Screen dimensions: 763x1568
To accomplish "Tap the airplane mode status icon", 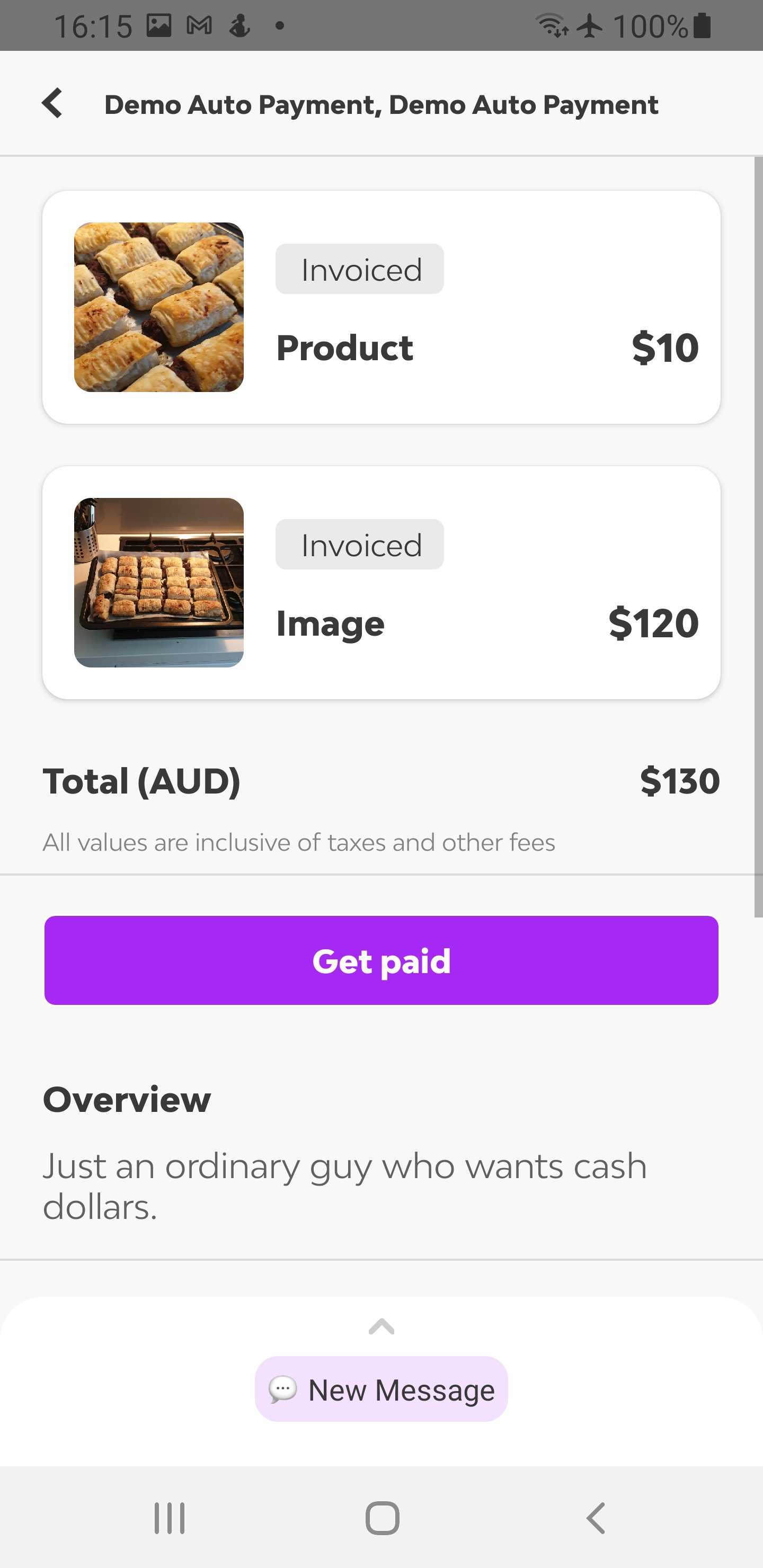I will (x=589, y=25).
